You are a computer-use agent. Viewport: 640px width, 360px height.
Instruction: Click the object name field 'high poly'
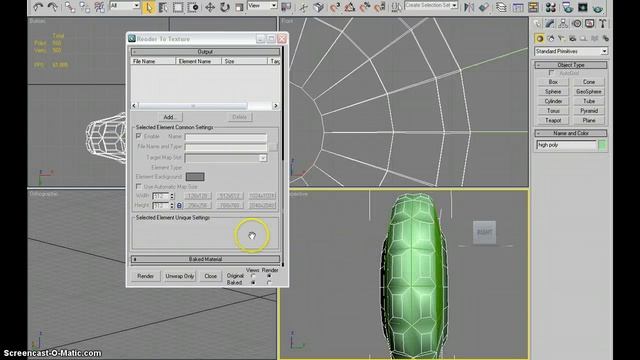pos(566,145)
